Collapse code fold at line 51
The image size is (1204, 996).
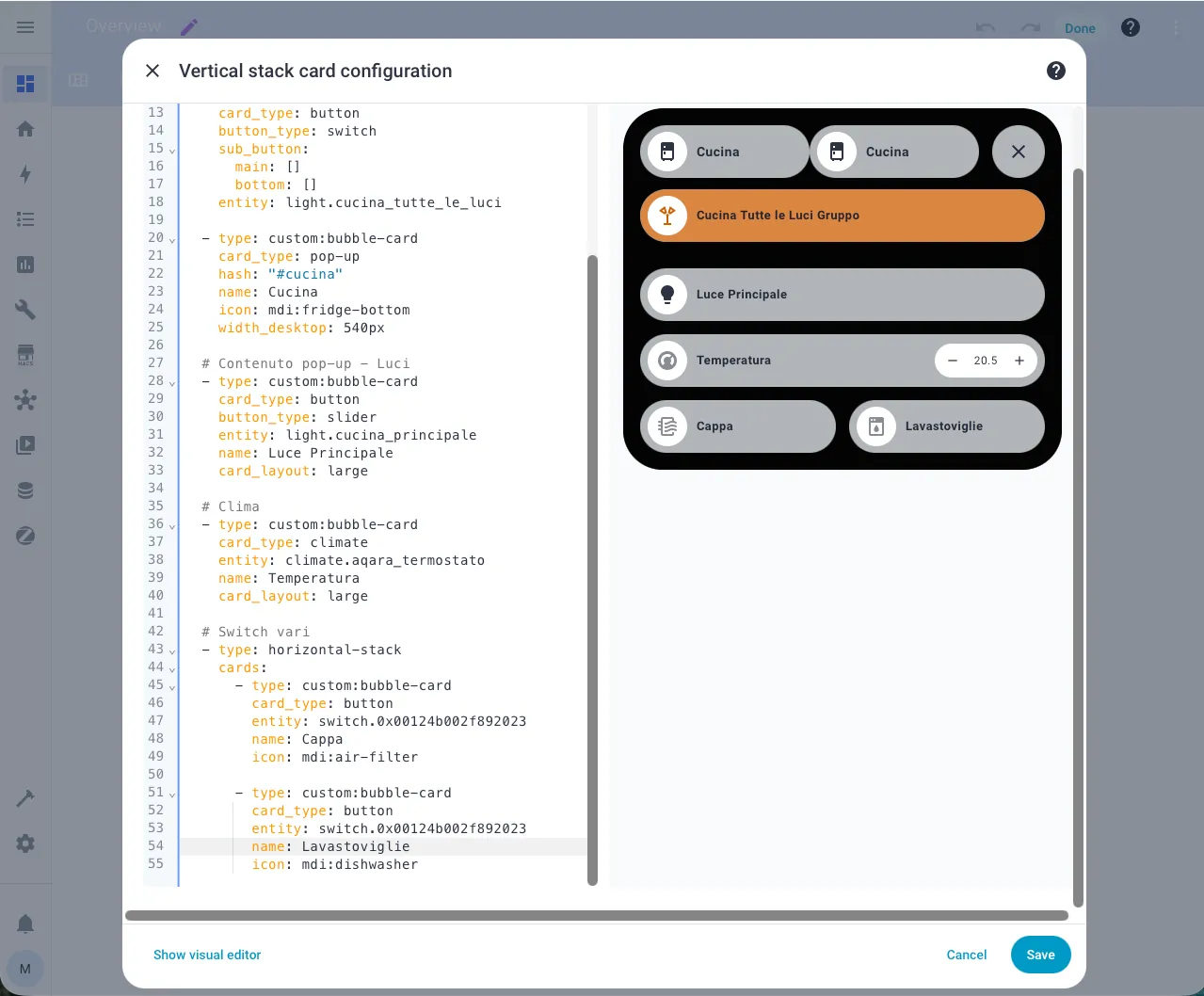(172, 795)
